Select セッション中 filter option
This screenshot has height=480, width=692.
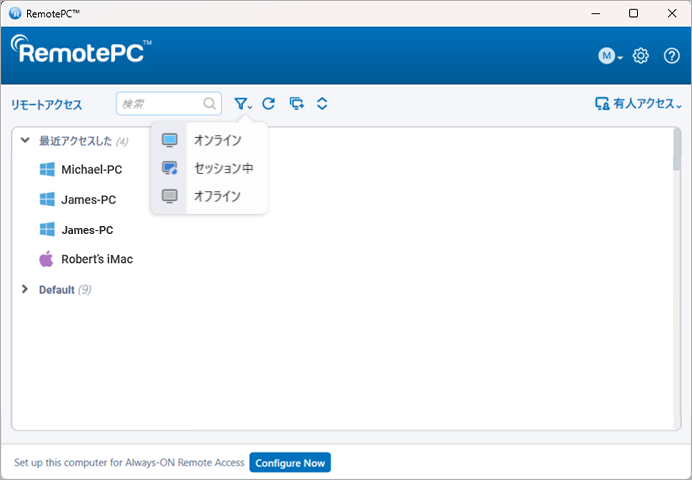(x=210, y=168)
